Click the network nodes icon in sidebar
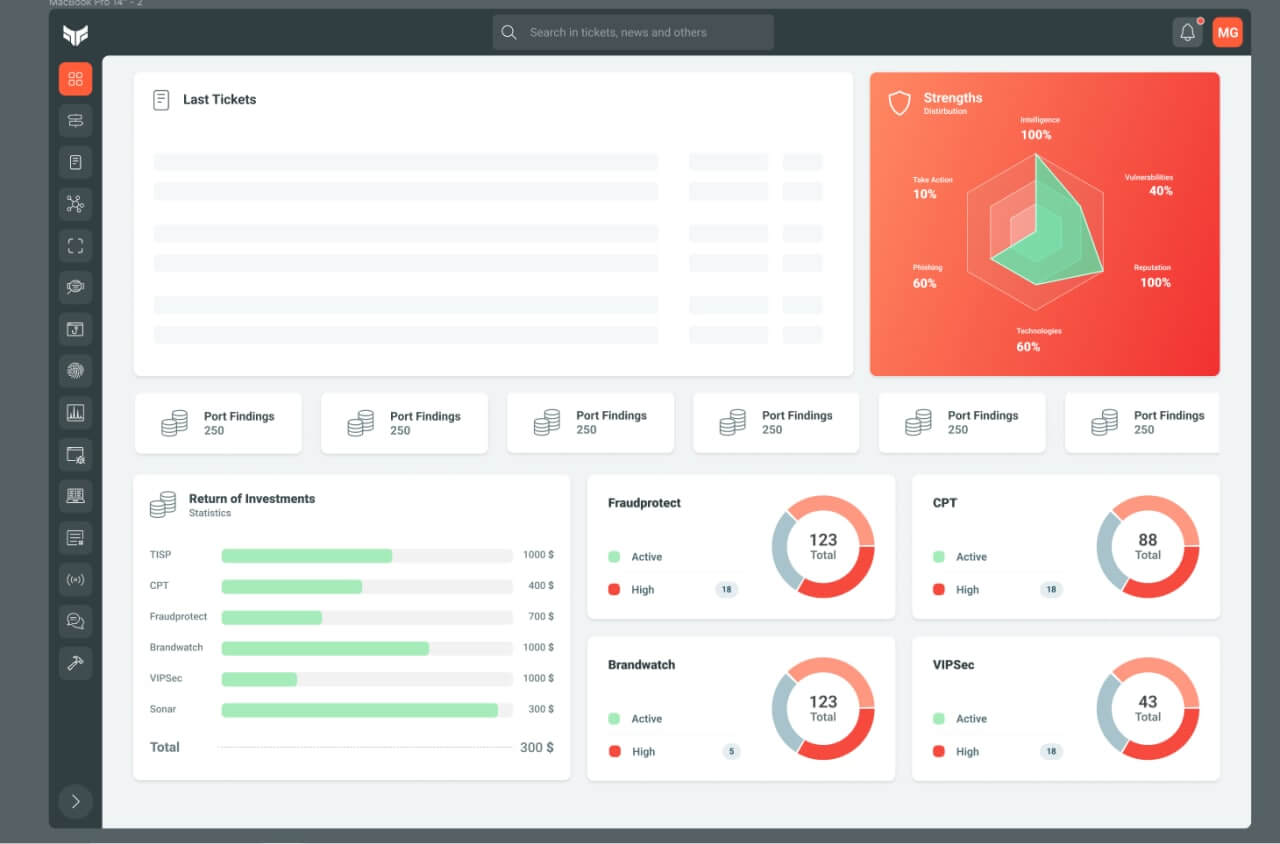This screenshot has width=1280, height=844. (75, 204)
